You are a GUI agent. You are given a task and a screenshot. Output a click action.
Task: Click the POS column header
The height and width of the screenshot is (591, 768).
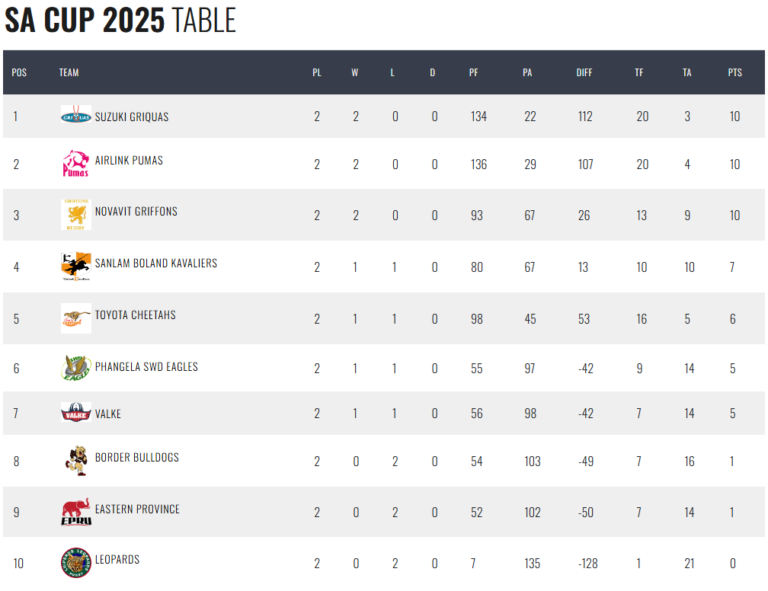pyautogui.click(x=19, y=72)
